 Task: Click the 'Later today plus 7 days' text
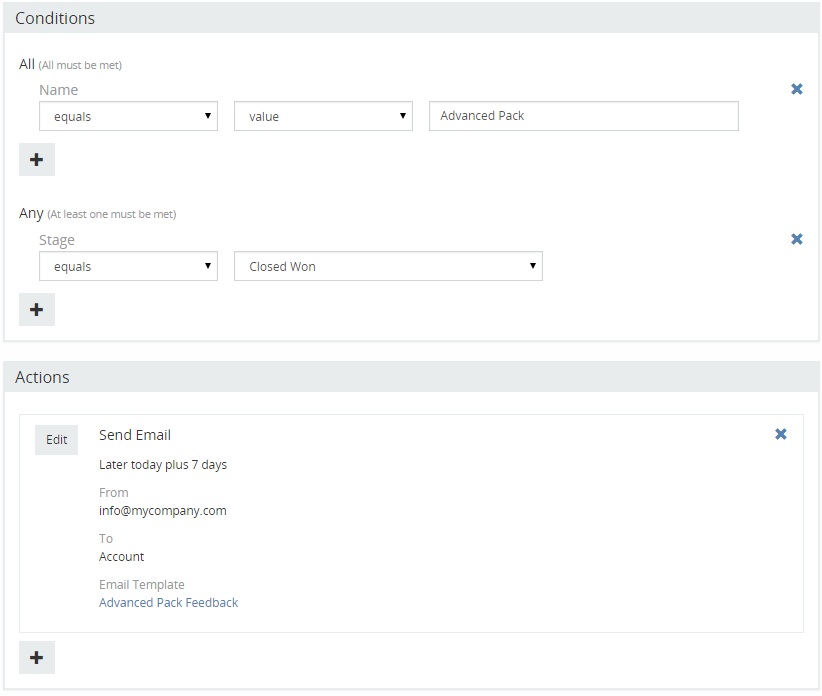click(163, 464)
